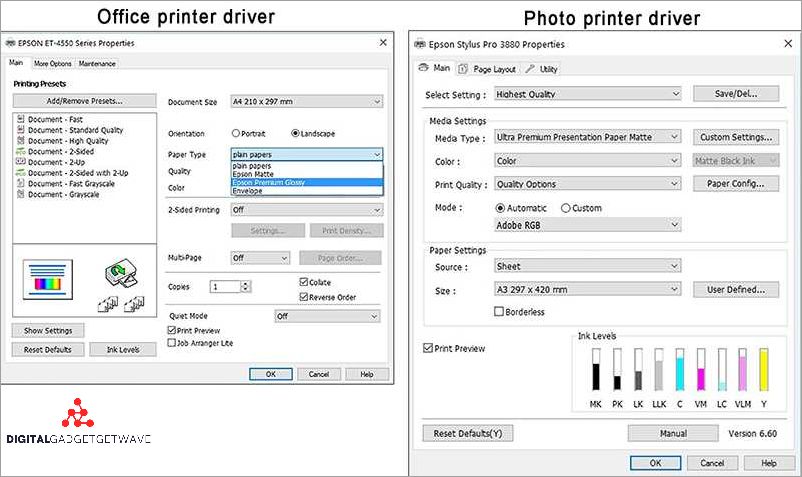Click the Show Settings button
802x477 pixels.
48,330
